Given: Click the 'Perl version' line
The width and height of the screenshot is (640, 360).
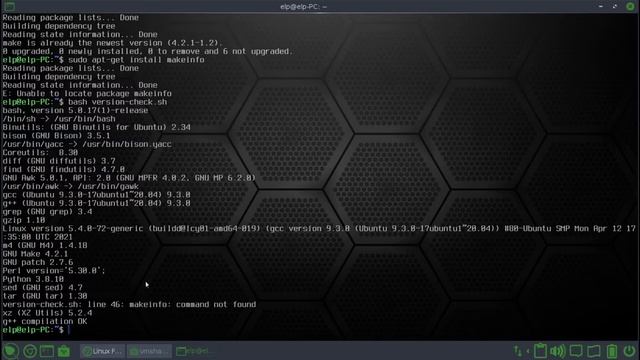Looking at the screenshot, I should (54, 271).
